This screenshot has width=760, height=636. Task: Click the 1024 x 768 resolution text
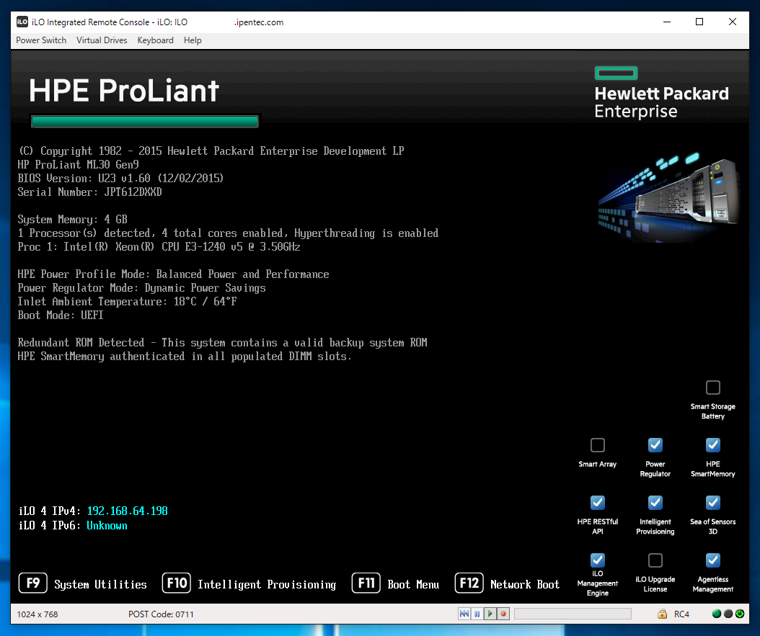(37, 614)
